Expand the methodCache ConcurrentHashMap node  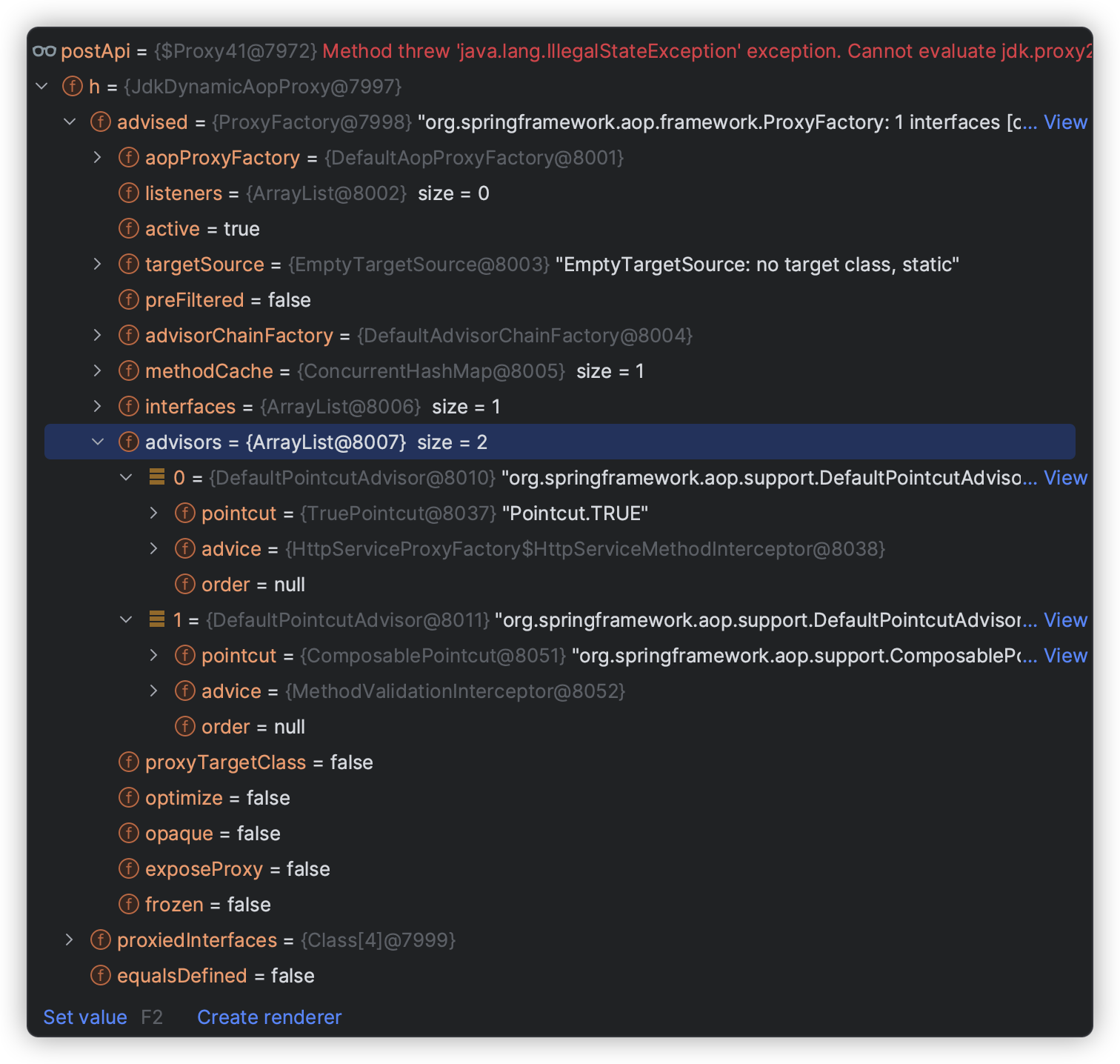97,371
